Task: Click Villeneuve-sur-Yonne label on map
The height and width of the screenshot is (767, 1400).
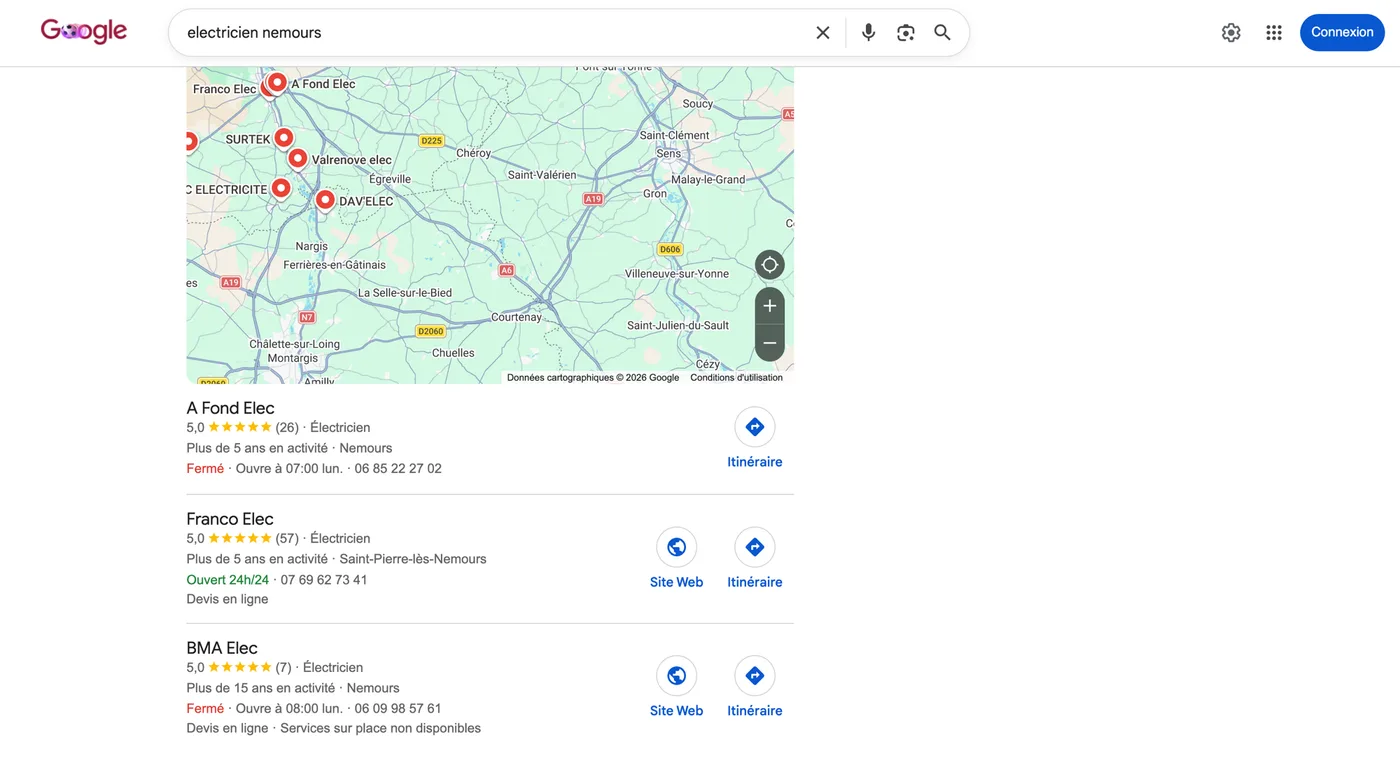Action: click(677, 274)
